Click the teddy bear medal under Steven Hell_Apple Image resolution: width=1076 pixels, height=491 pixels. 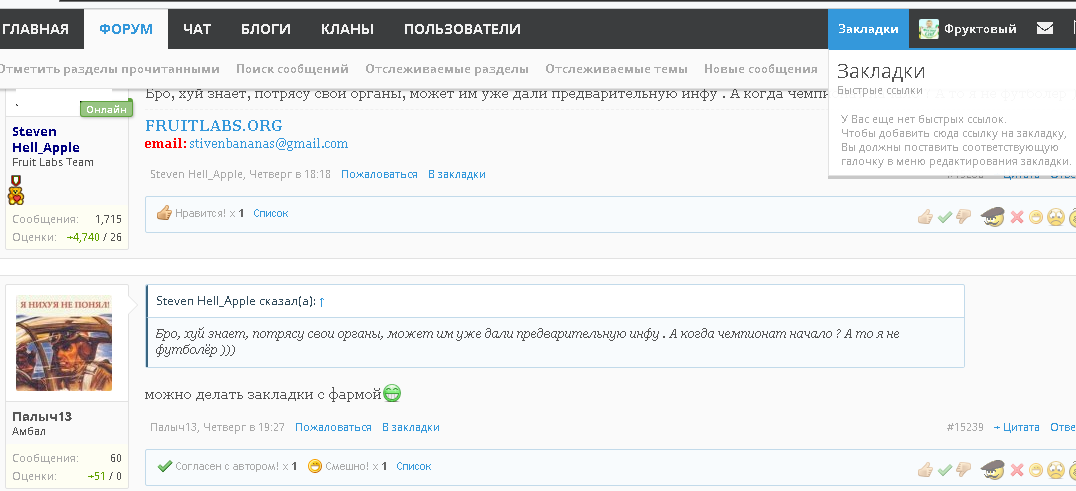[16, 190]
